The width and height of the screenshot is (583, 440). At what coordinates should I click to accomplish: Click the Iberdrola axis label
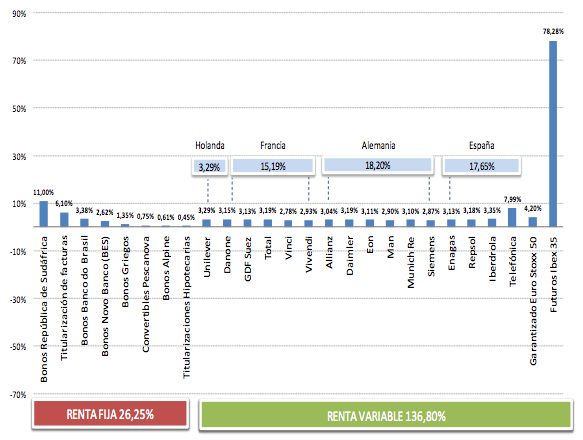pyautogui.click(x=493, y=259)
